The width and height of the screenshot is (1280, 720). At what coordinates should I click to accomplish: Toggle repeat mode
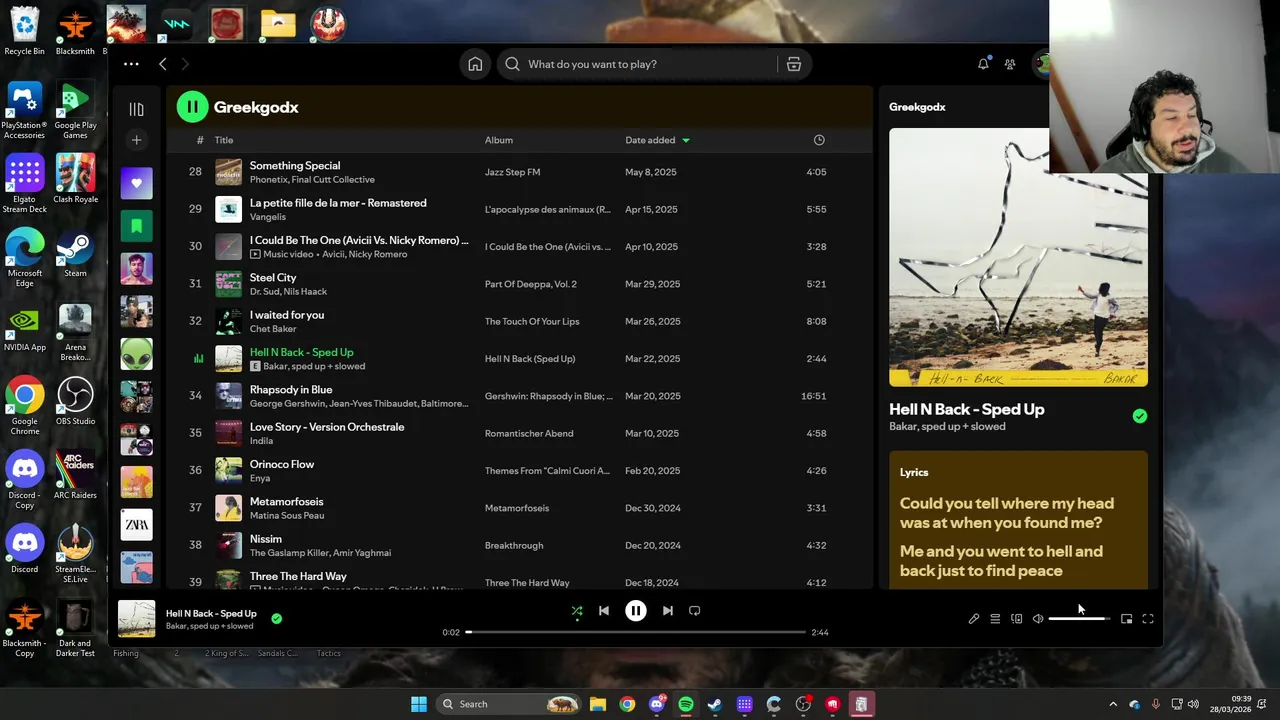click(x=695, y=611)
